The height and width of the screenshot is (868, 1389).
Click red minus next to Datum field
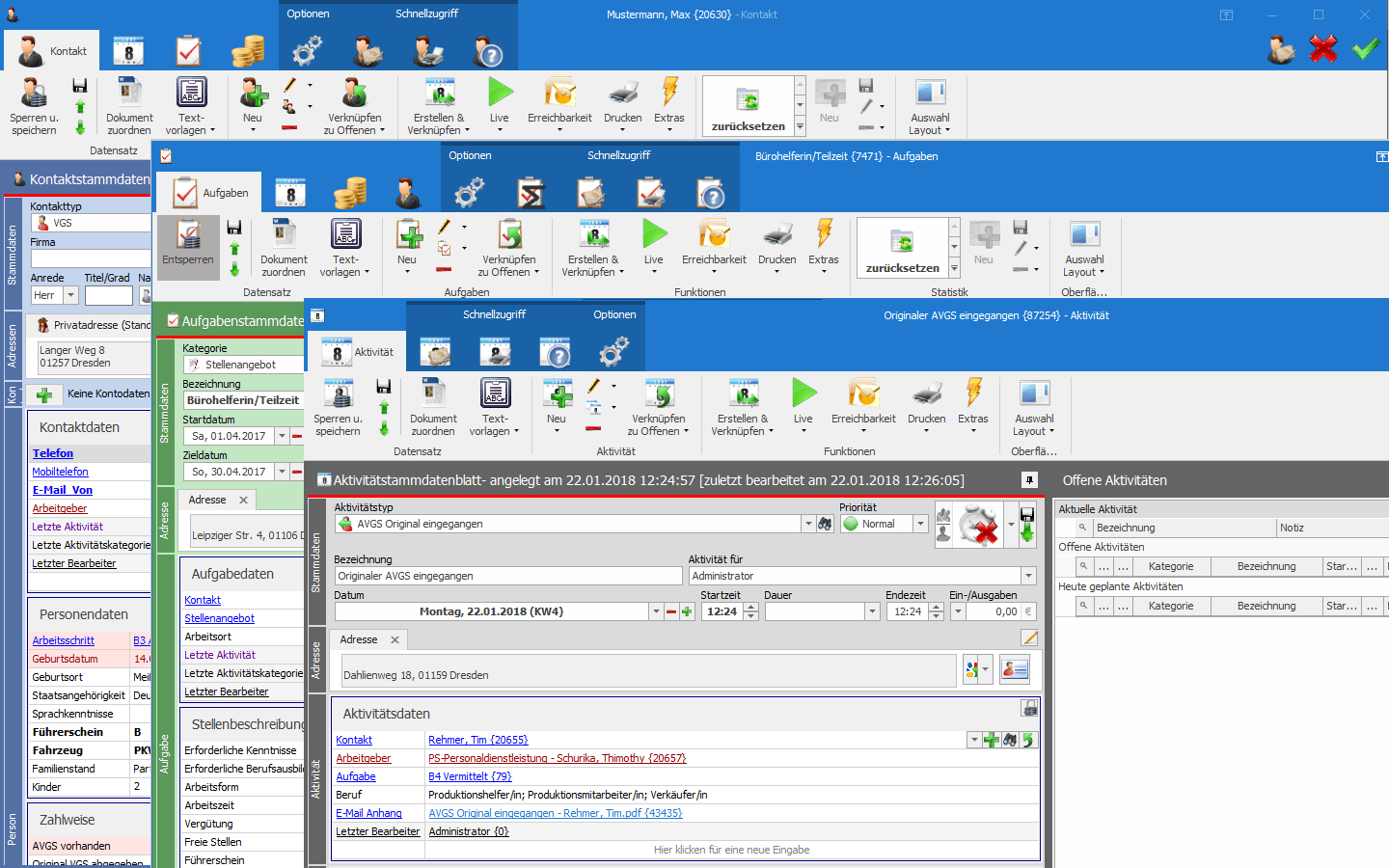pos(671,611)
